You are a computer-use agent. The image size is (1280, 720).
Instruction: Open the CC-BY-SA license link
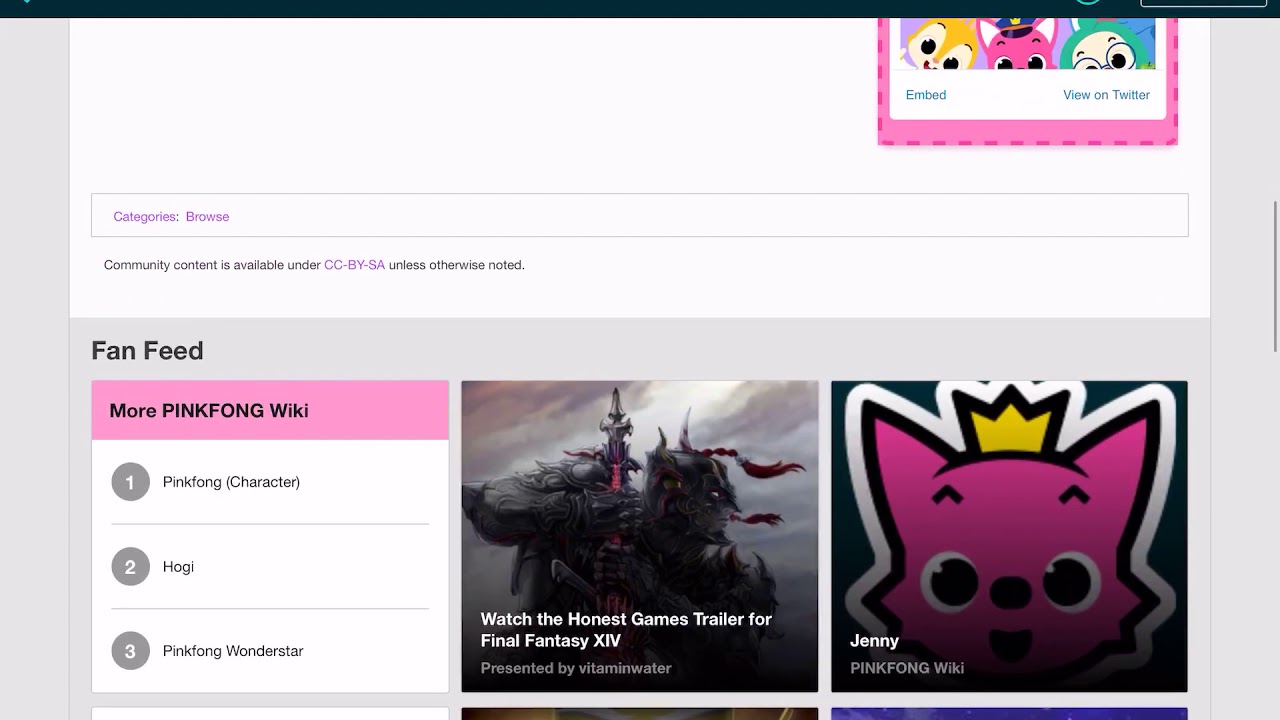(354, 265)
